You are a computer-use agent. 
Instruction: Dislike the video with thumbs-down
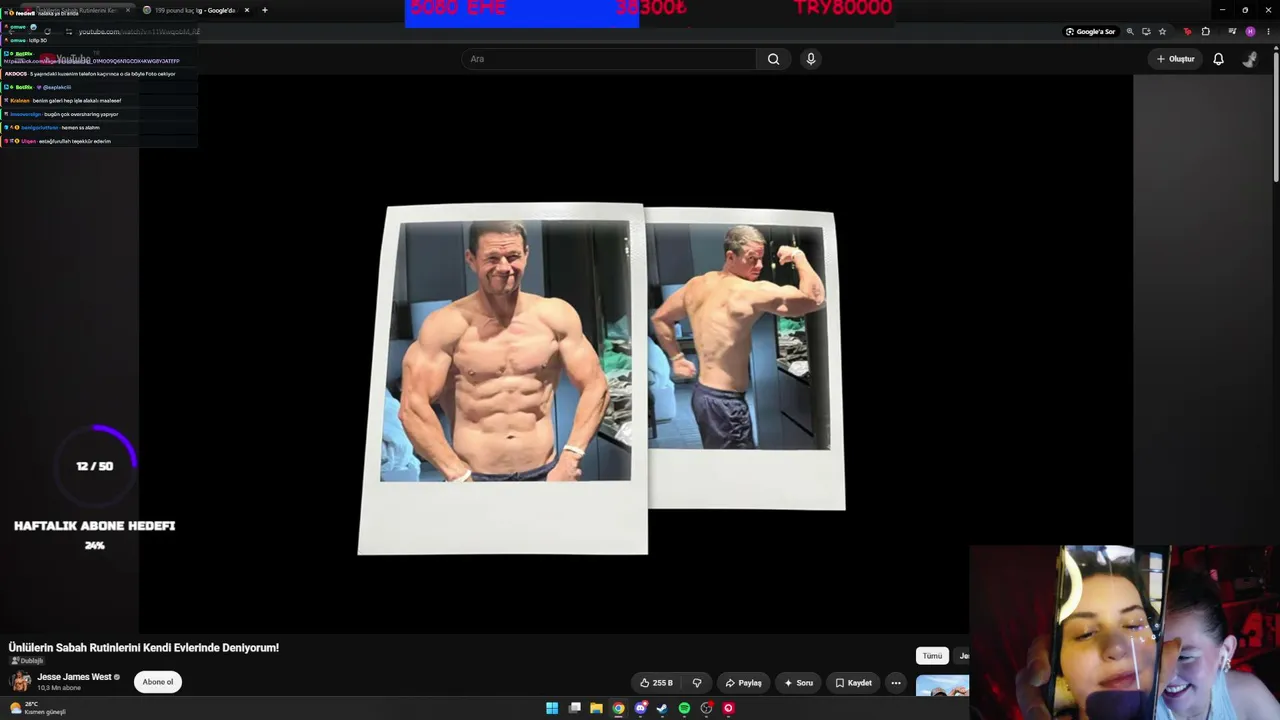[x=697, y=683]
